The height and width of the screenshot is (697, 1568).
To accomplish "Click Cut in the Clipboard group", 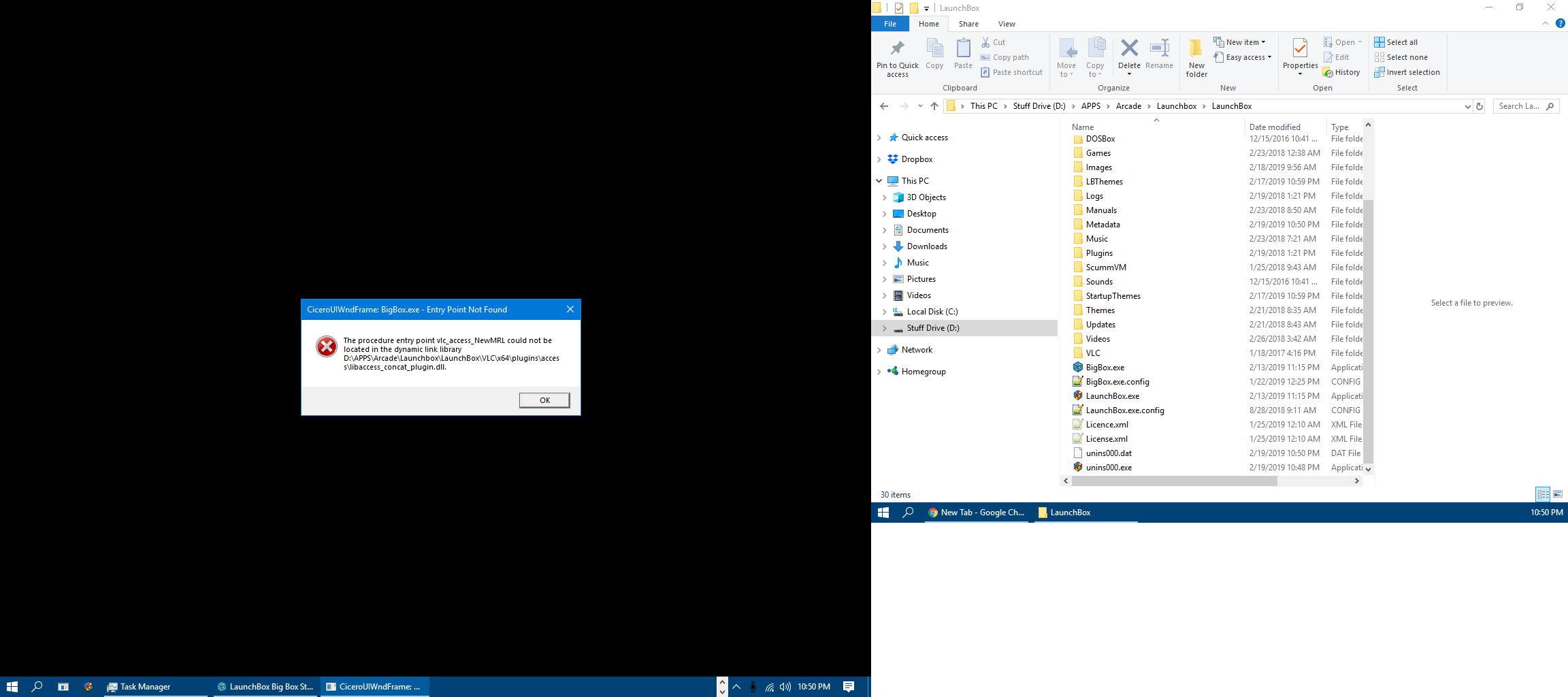I will tap(993, 42).
